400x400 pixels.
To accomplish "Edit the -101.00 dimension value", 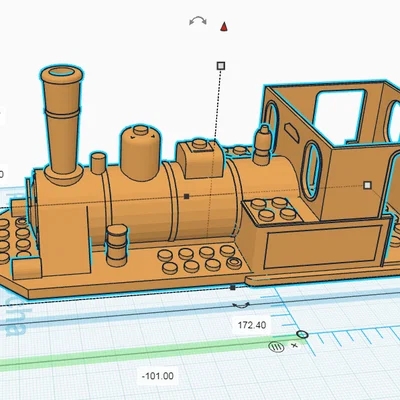I will 158,376.
